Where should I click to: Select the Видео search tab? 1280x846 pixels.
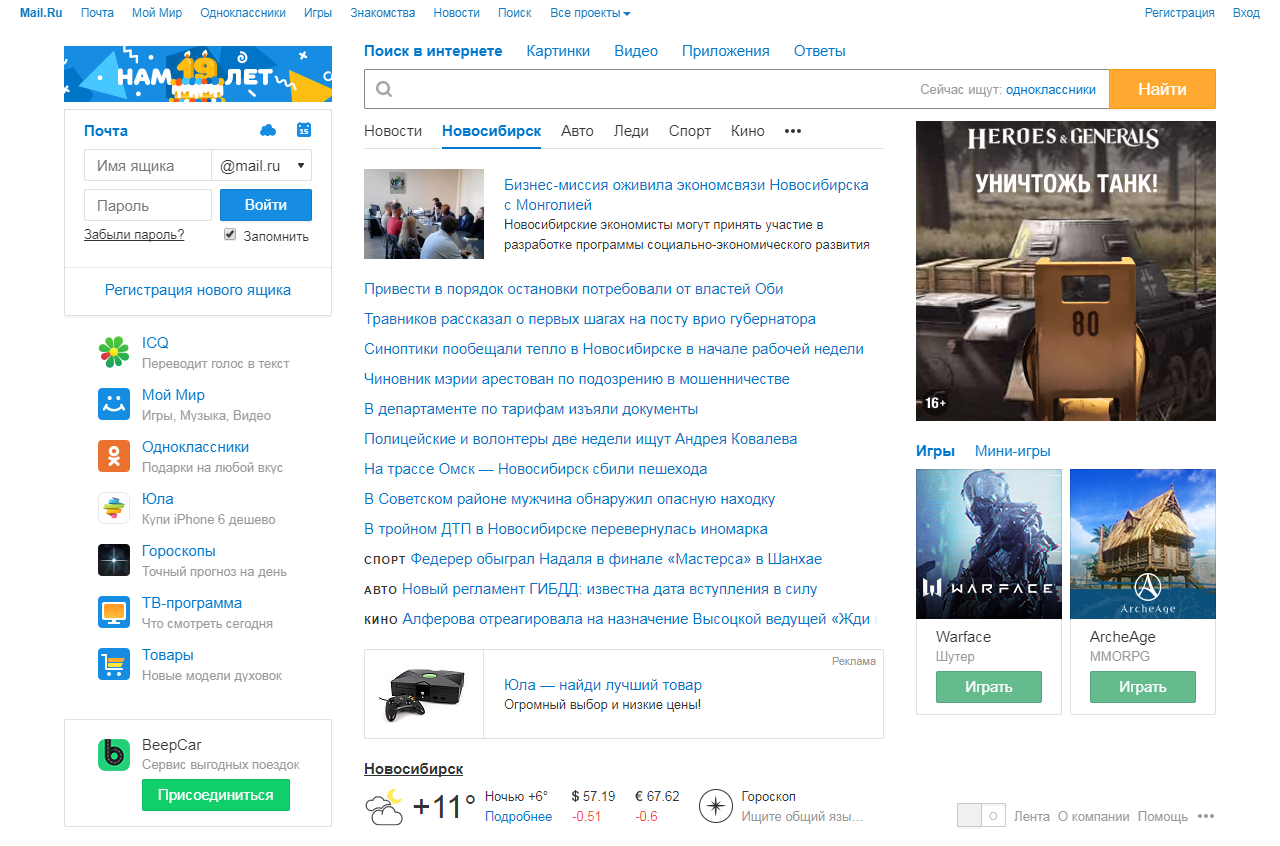pyautogui.click(x=636, y=51)
